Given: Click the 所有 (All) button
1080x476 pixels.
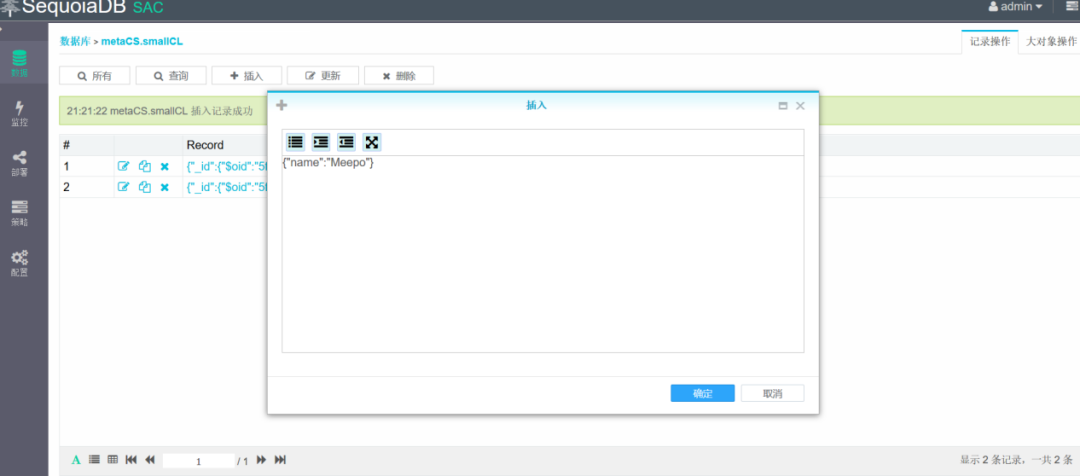Looking at the screenshot, I should pos(94,76).
